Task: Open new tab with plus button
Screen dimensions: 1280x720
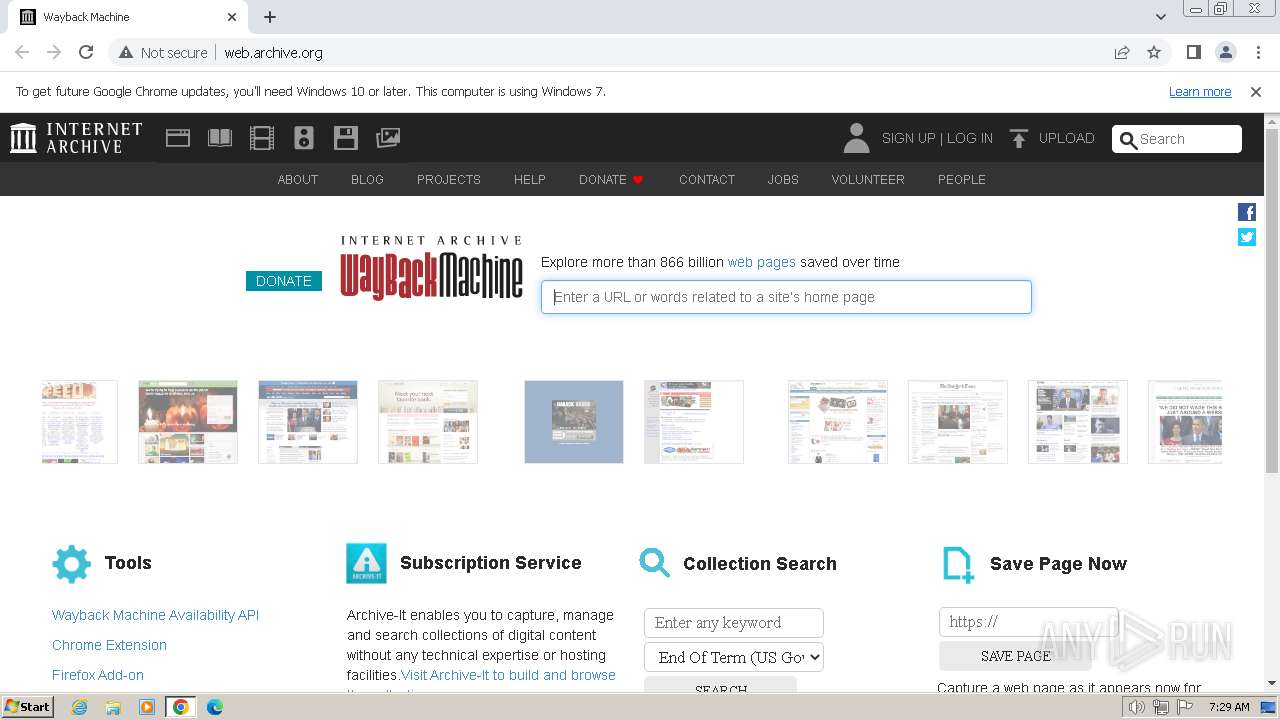Action: click(x=270, y=17)
